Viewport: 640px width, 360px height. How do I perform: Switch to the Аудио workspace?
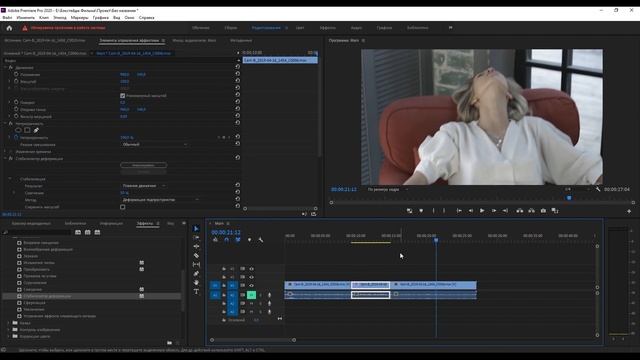pyautogui.click(x=356, y=28)
